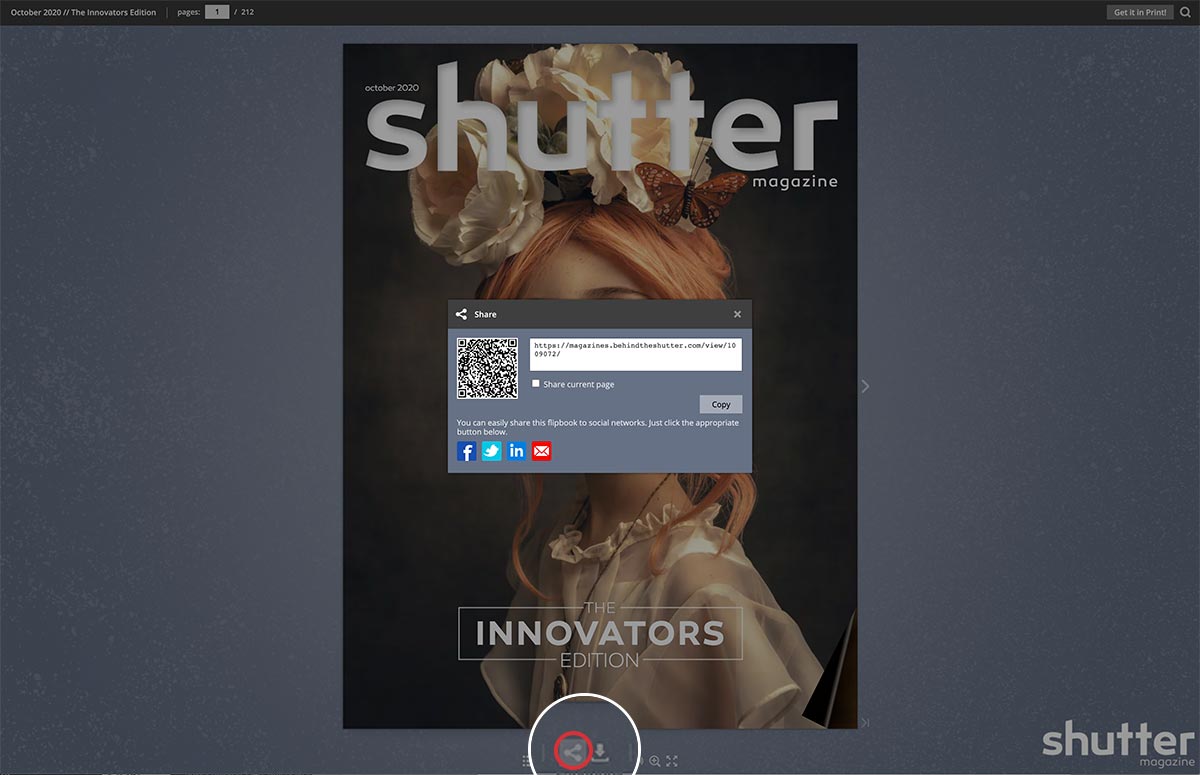
Task: Click the share icon in bottom toolbar
Action: [x=572, y=751]
